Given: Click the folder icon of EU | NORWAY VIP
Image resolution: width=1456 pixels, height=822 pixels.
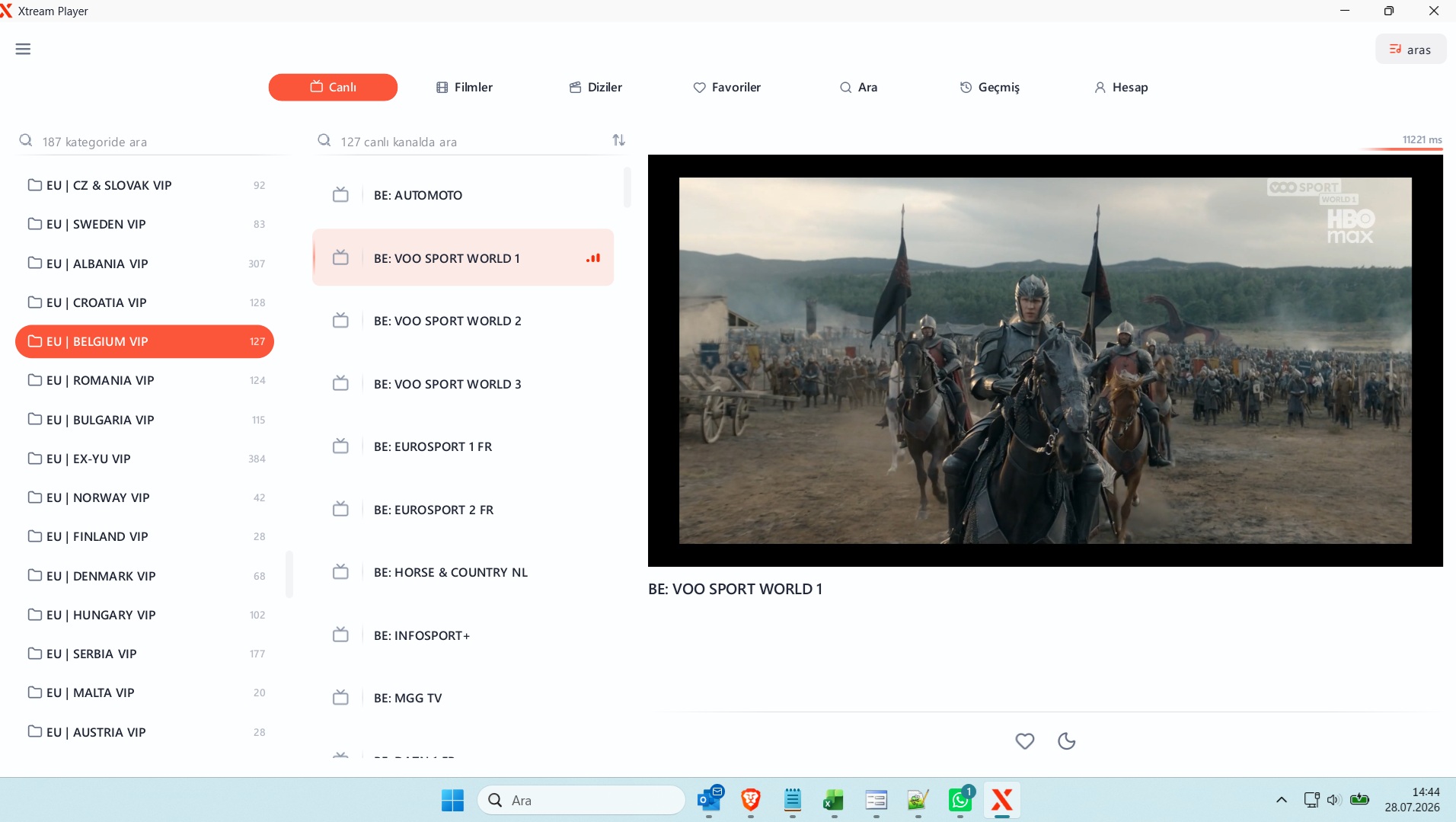Looking at the screenshot, I should pyautogui.click(x=35, y=497).
